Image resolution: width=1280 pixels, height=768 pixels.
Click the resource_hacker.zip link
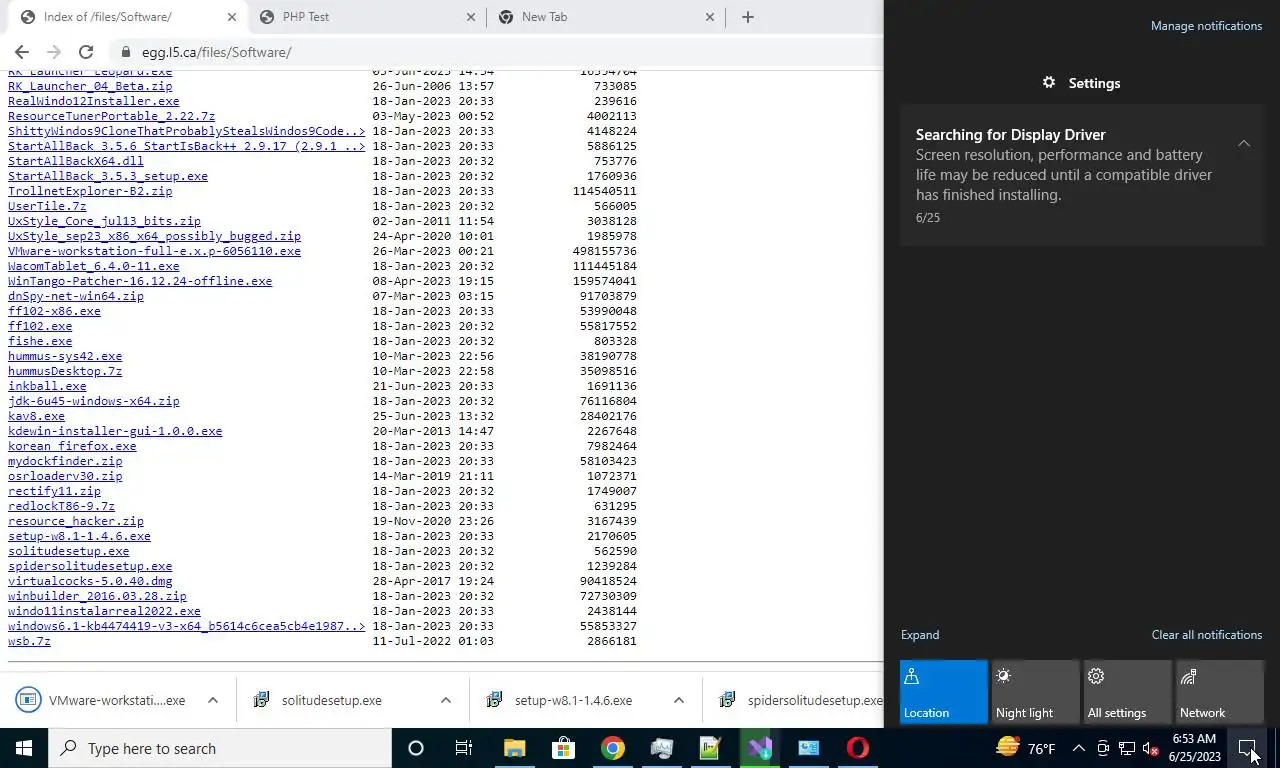click(76, 521)
